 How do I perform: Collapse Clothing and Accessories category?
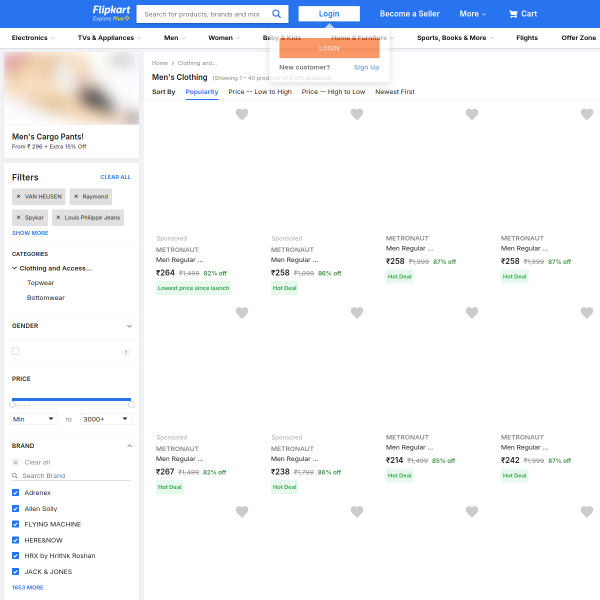tap(15, 268)
